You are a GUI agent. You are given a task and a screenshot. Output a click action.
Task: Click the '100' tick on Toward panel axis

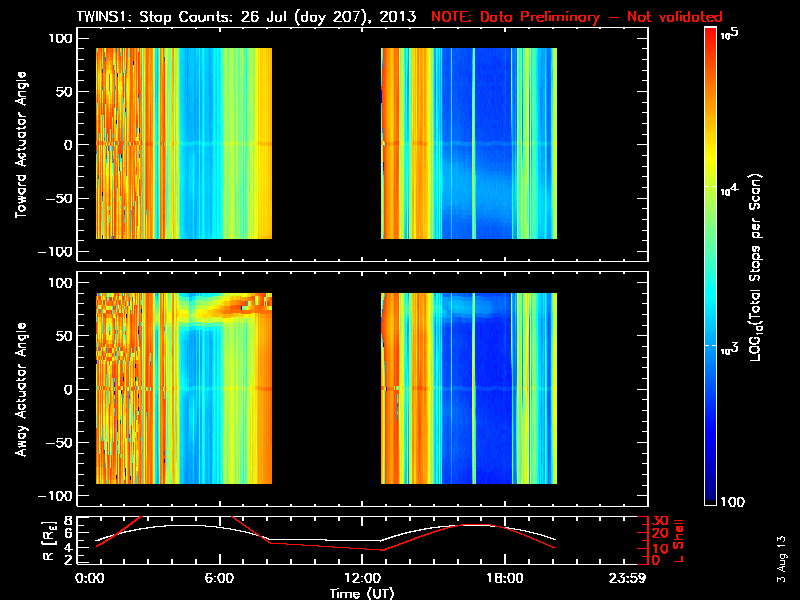click(61, 38)
